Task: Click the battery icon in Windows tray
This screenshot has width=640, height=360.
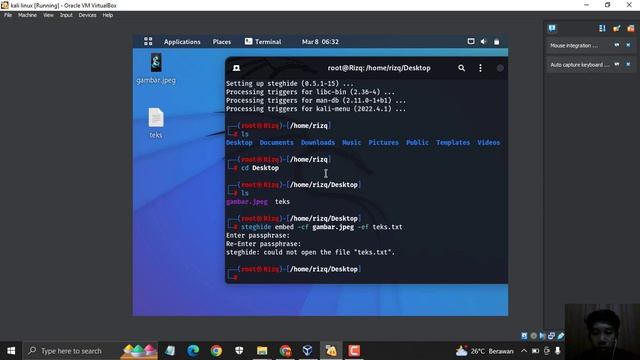Action: [x=535, y=351]
